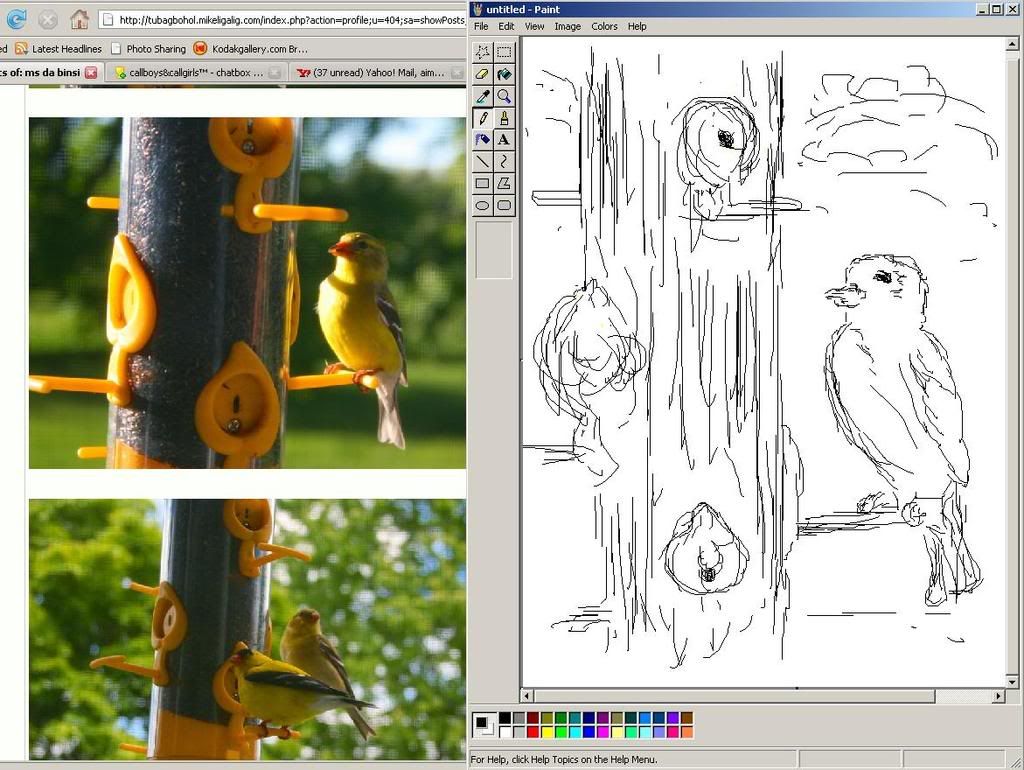
Task: Switch to the callboys&callgirls chatbox tab
Action: click(x=197, y=72)
